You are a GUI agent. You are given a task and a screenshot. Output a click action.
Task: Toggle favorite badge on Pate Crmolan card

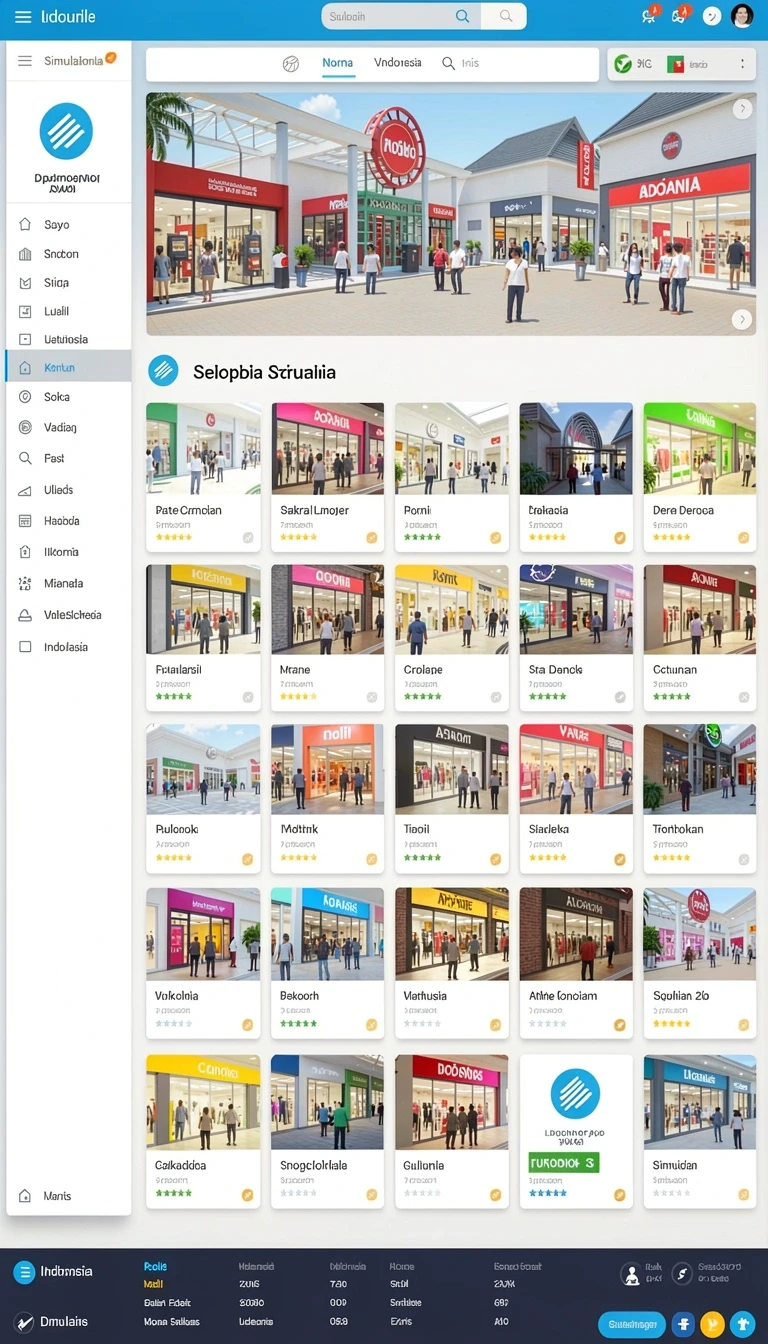pos(248,538)
